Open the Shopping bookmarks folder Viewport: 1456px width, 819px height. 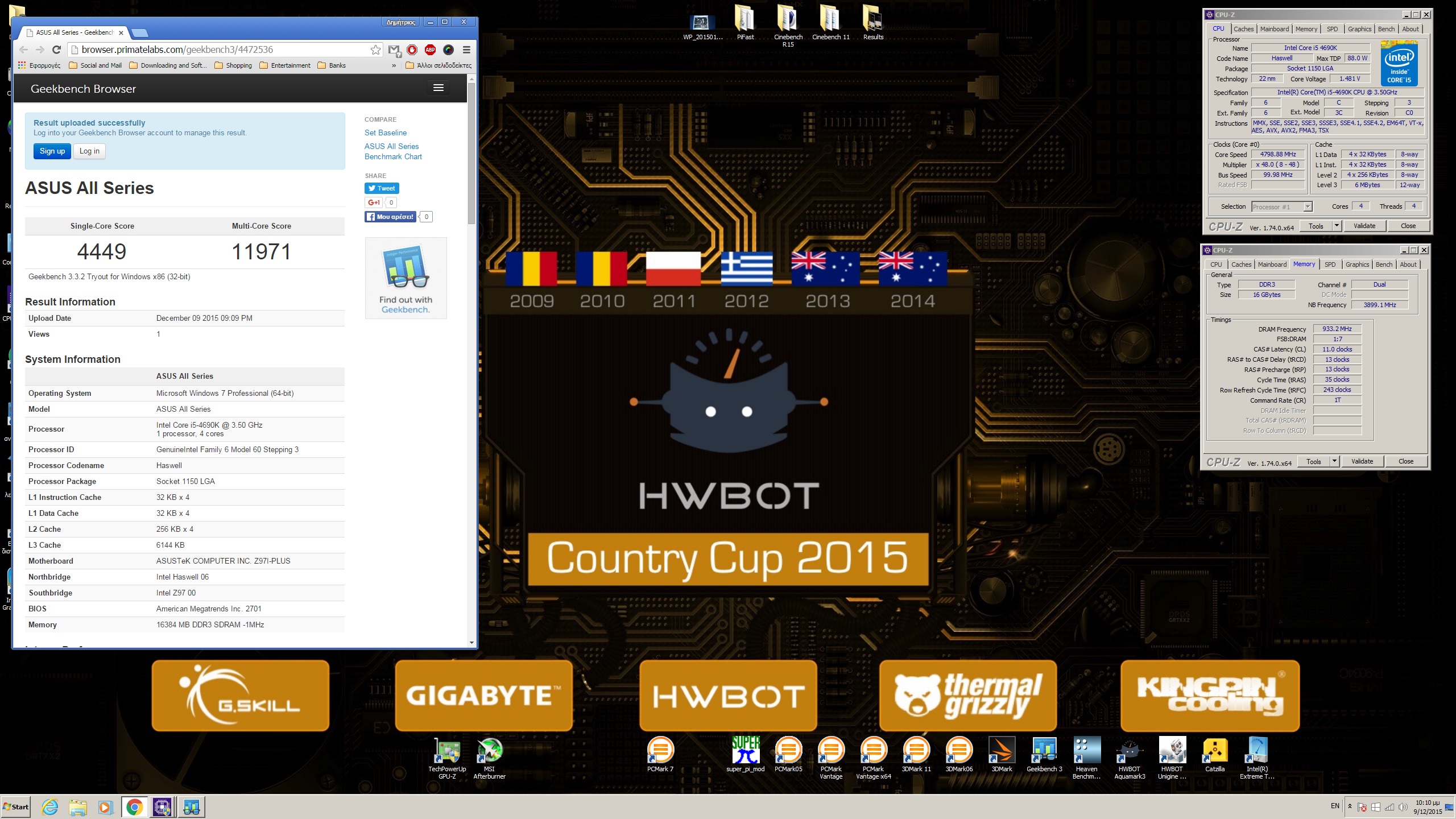pyautogui.click(x=233, y=65)
